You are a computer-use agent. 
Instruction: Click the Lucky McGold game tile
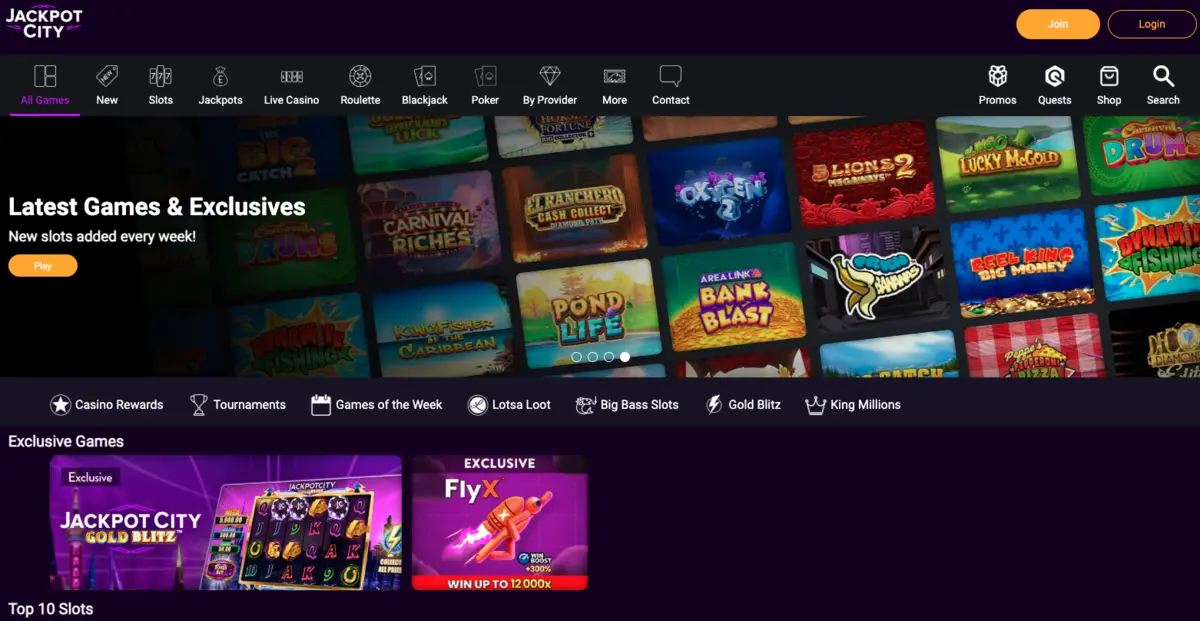pos(1008,160)
